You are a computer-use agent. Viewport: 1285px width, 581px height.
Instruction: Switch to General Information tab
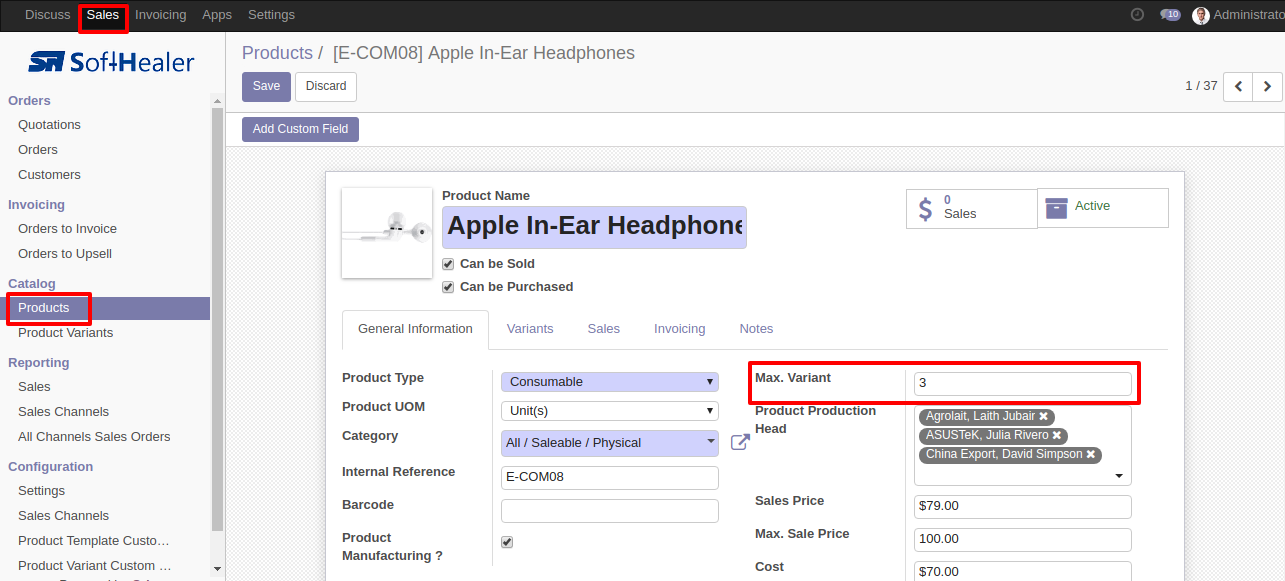pyautogui.click(x=415, y=329)
